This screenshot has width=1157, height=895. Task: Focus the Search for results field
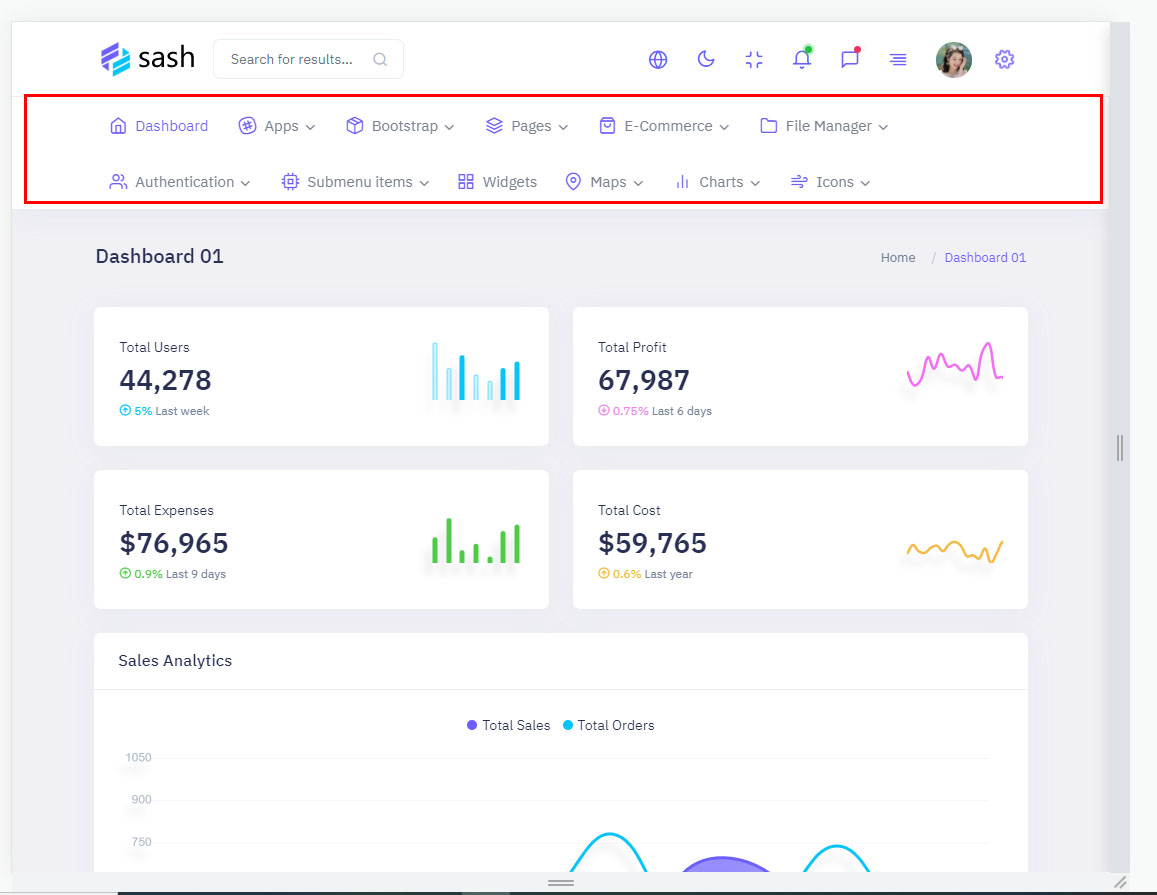292,60
